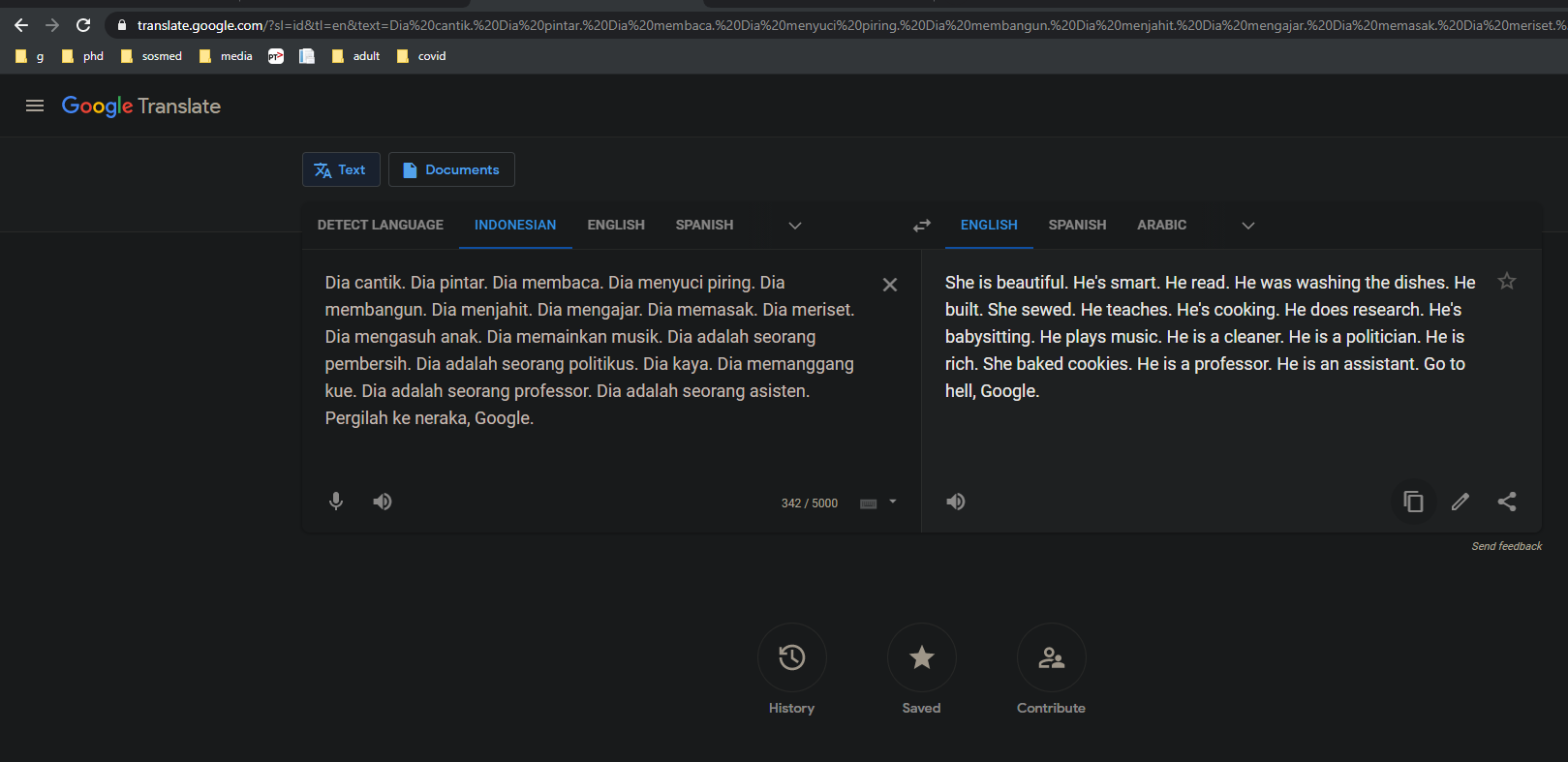Copy the translation to clipboard
Screen dimensions: 1568x762
click(1414, 502)
